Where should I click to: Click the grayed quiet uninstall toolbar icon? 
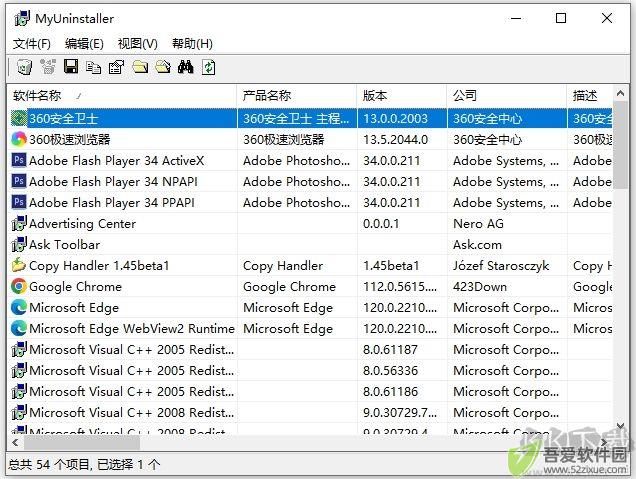tap(48, 67)
